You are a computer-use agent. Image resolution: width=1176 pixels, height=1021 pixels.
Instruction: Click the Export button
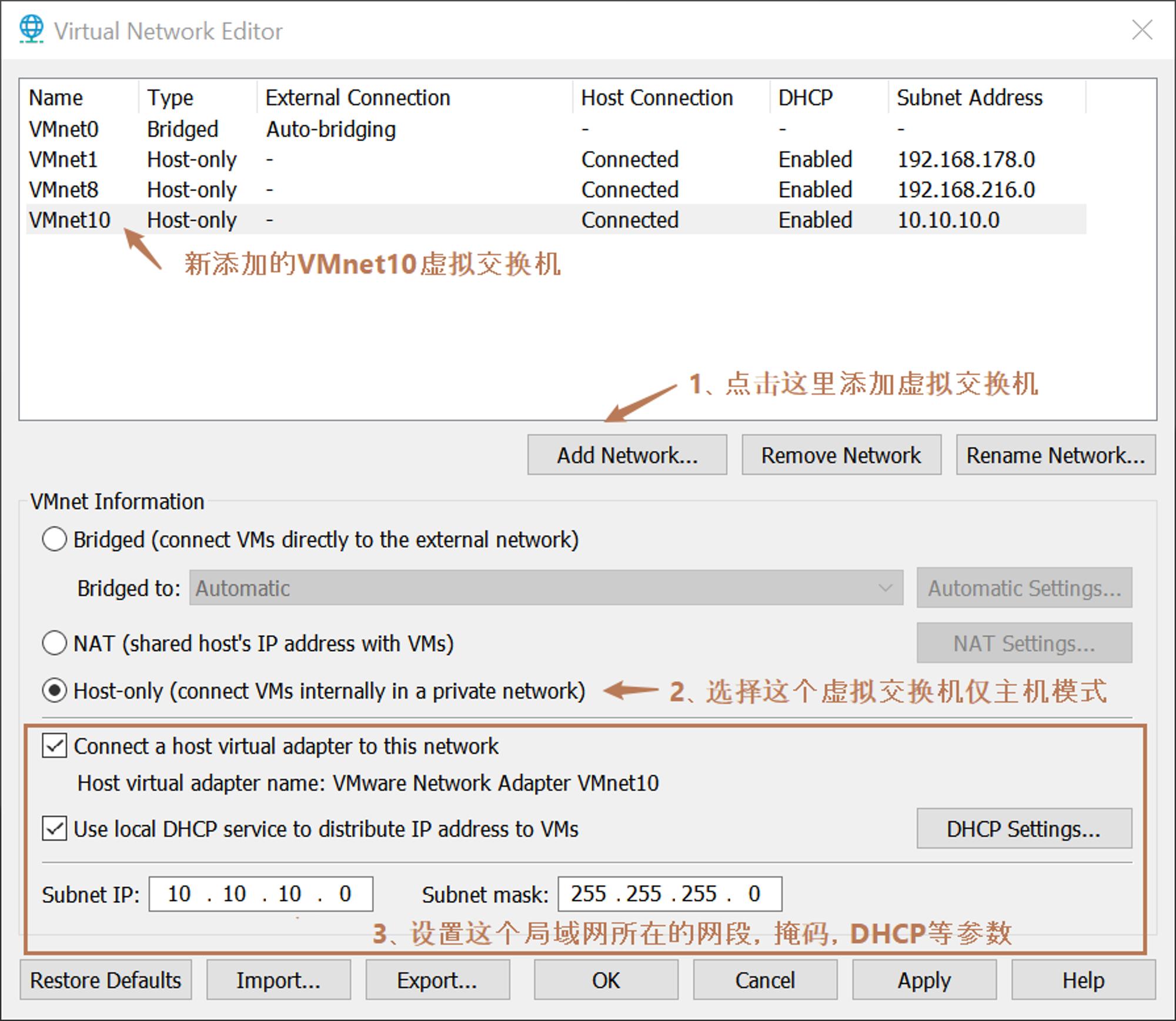[437, 980]
